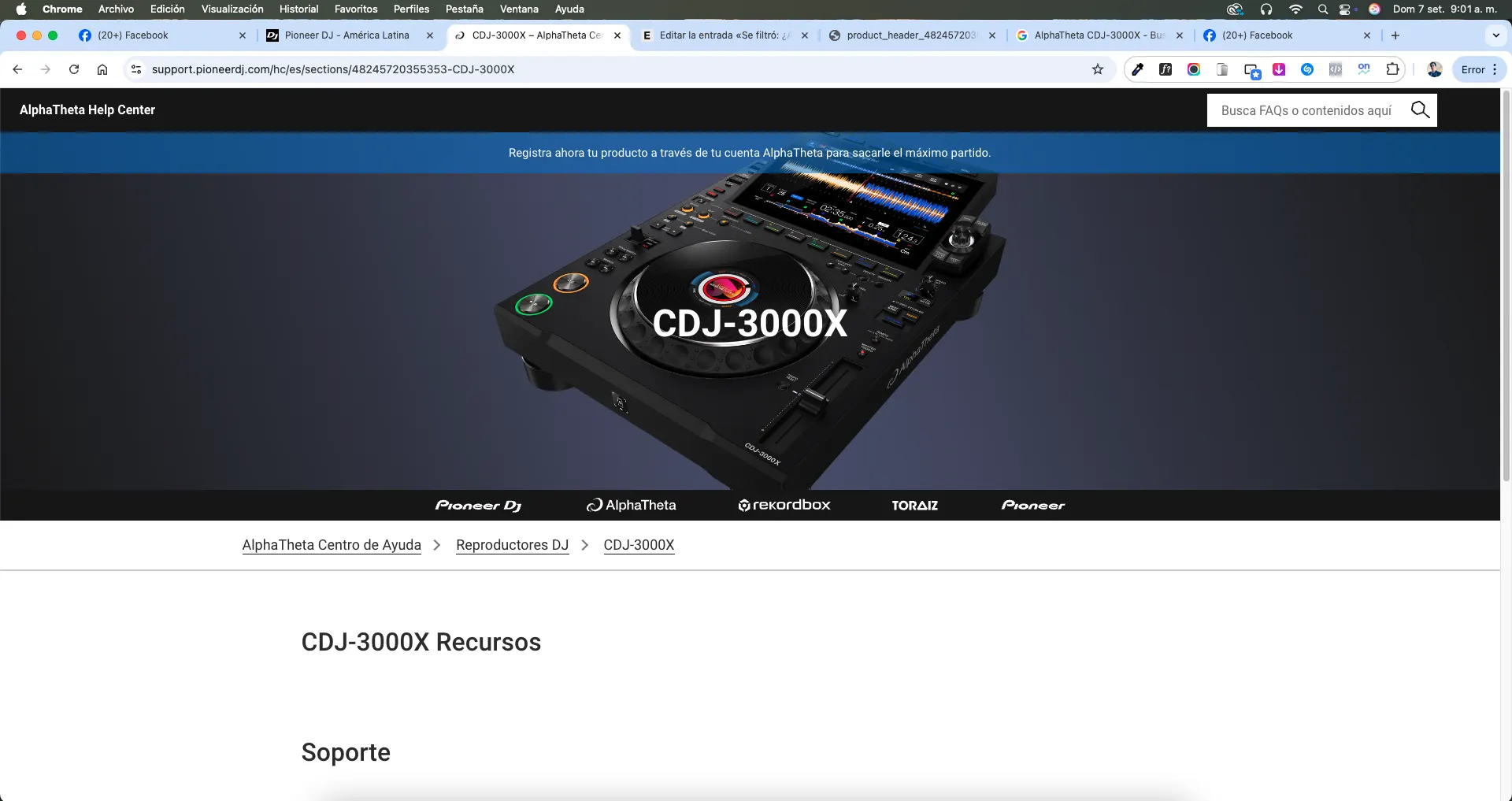Close the 'Pioneer DJ - América Latina' tab
Viewport: 1512px width, 801px height.
click(430, 35)
